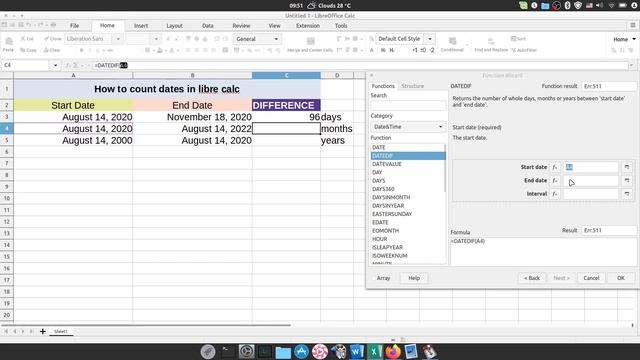This screenshot has height=360, width=640.
Task: Click the Sort tool
Action: point(518,39)
